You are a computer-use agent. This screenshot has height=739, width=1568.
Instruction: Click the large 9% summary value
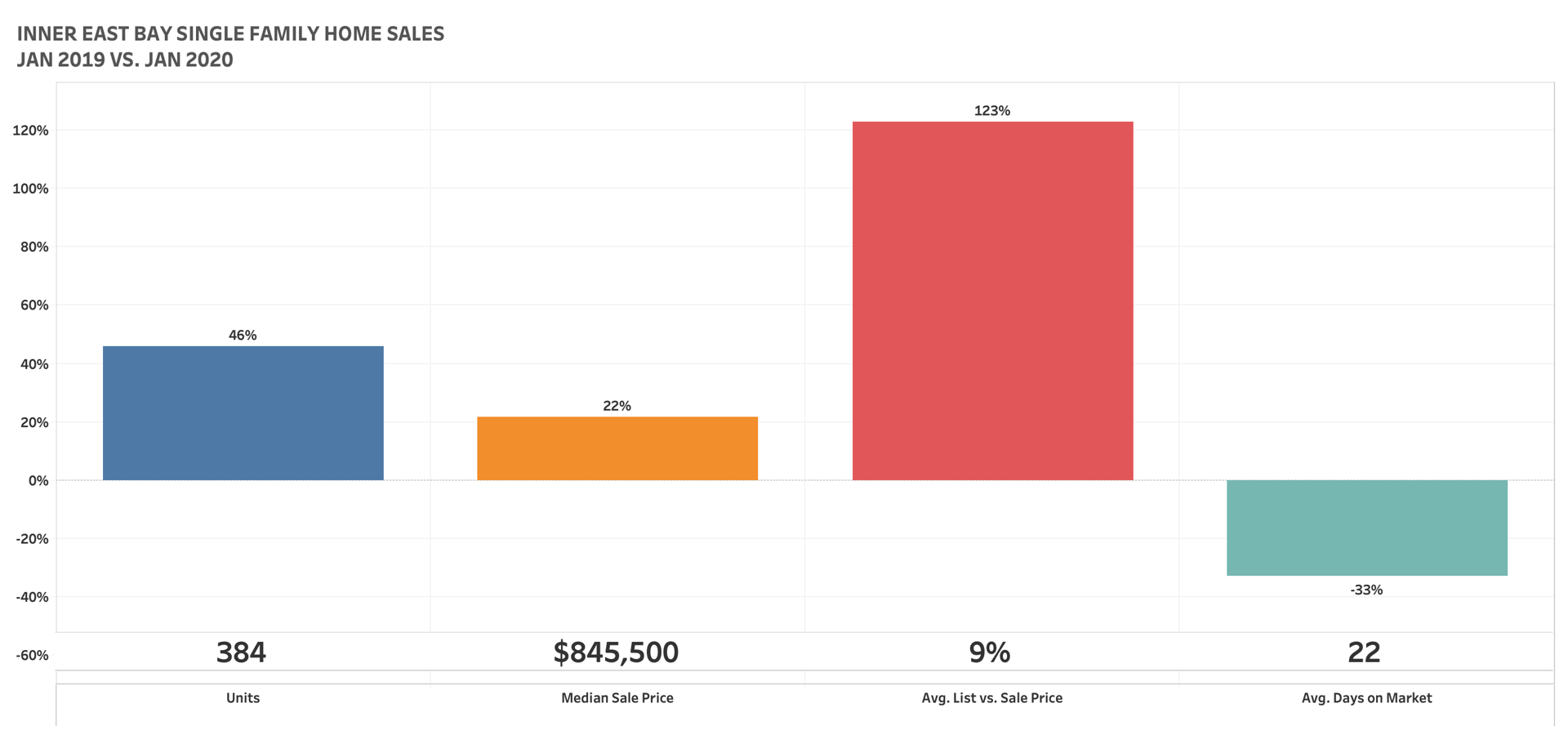tap(990, 652)
